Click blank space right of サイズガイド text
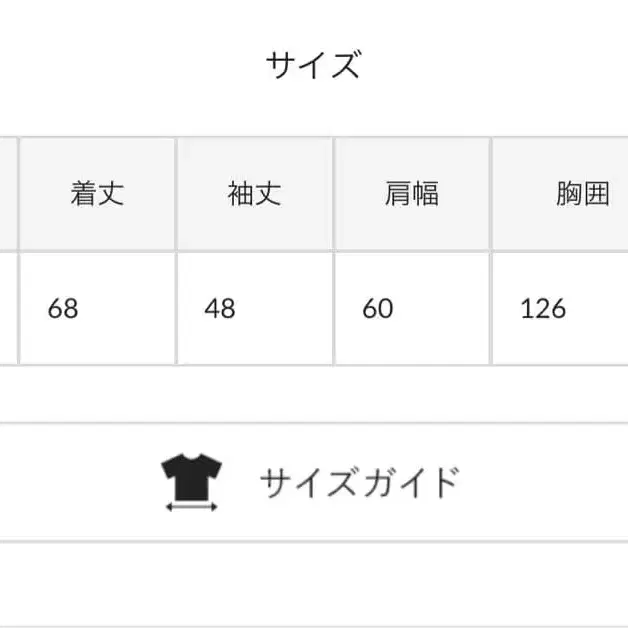Screen dimensions: 628x628 (540, 483)
